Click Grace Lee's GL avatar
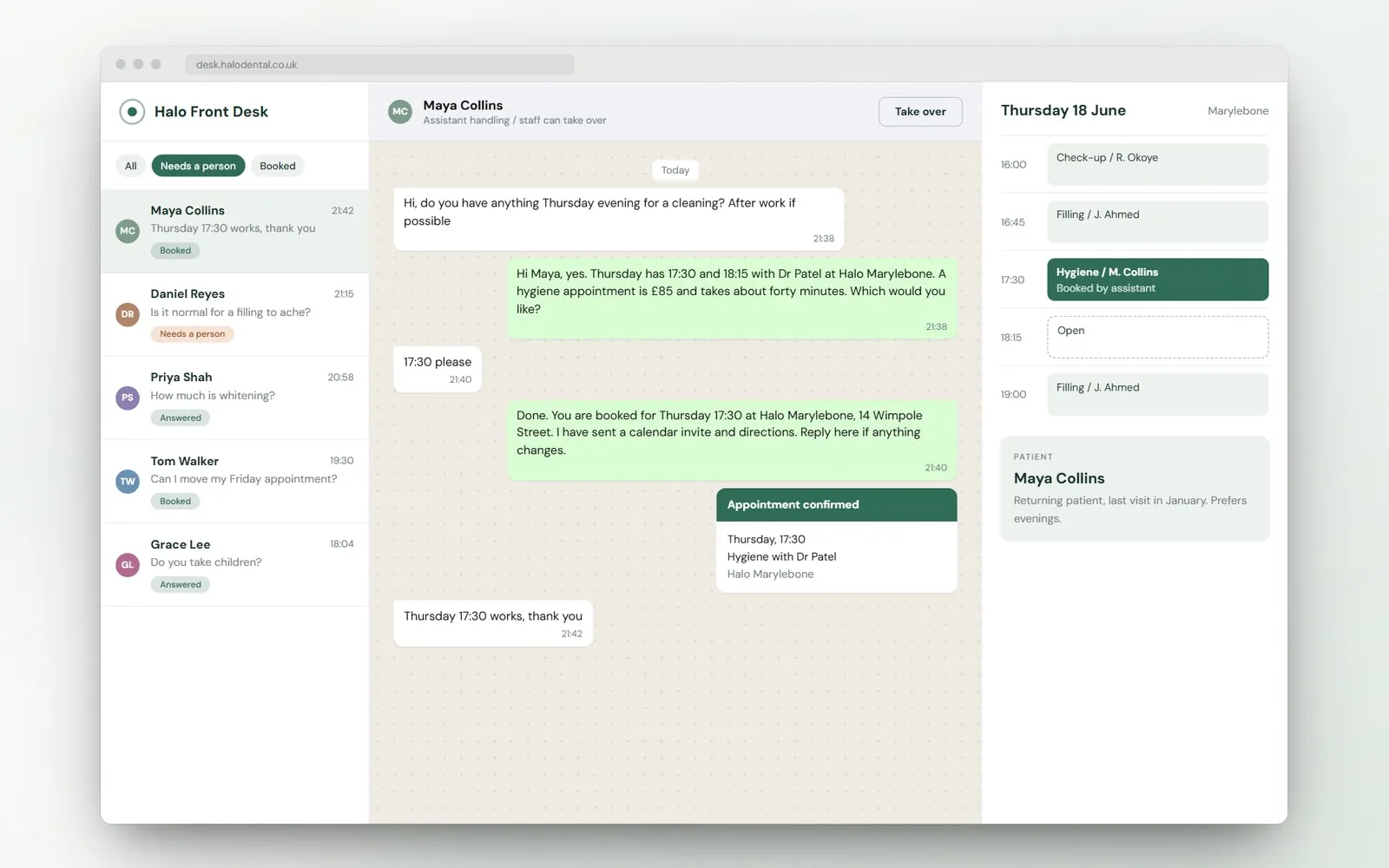The image size is (1389, 868). 128,564
